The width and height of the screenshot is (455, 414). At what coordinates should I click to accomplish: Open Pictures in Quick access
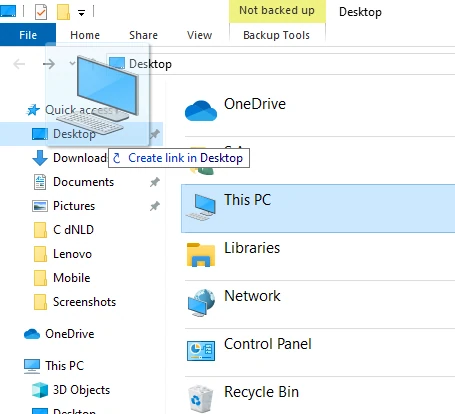(74, 206)
